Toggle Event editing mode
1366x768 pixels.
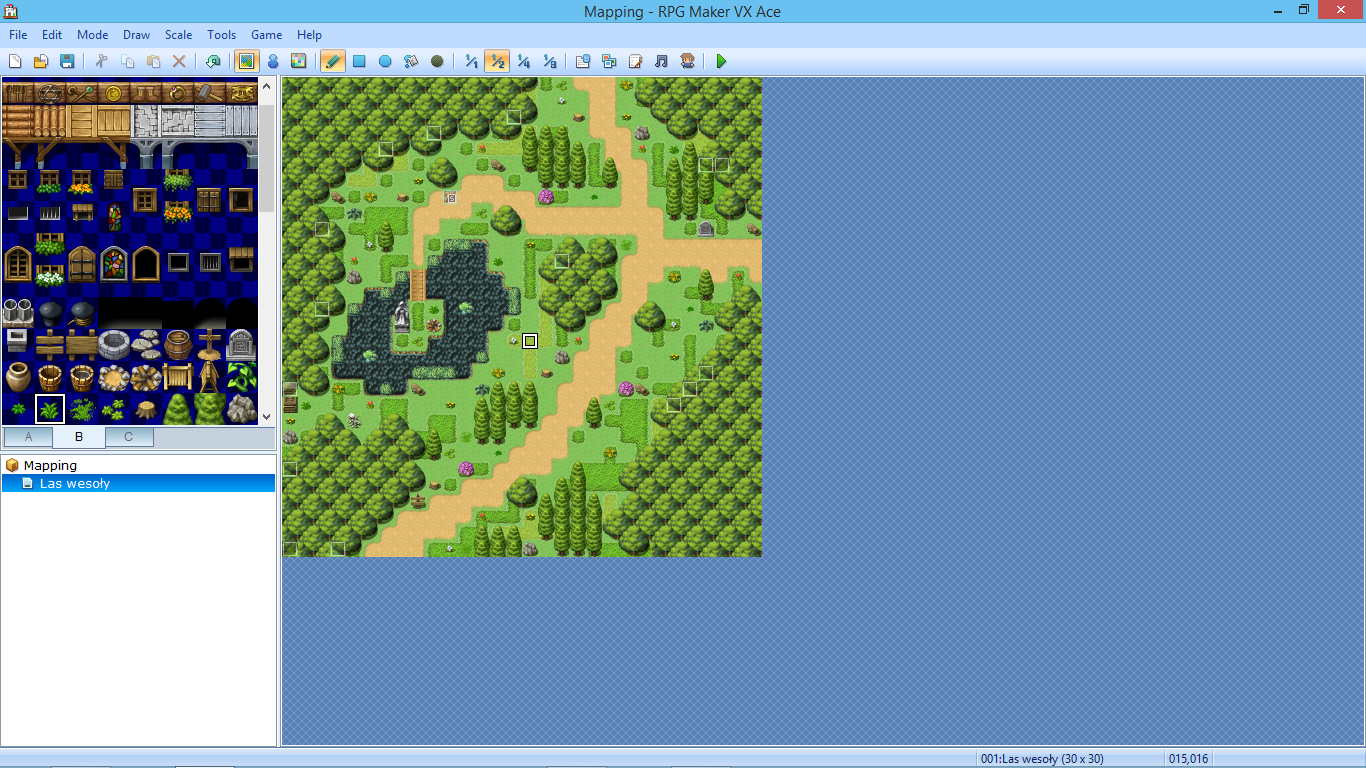pyautogui.click(x=272, y=61)
